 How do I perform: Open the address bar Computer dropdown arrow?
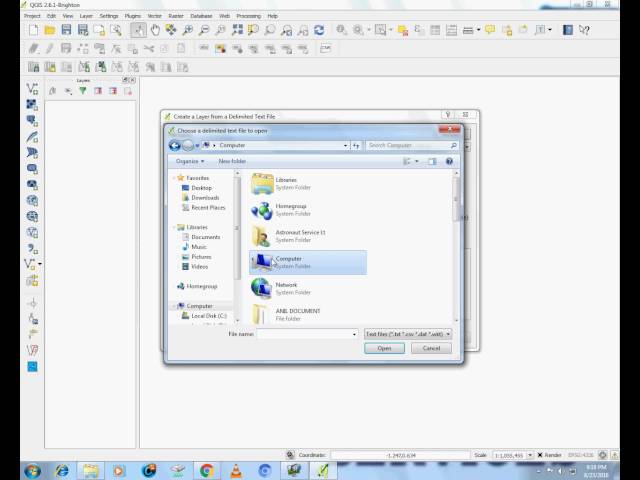[345, 145]
